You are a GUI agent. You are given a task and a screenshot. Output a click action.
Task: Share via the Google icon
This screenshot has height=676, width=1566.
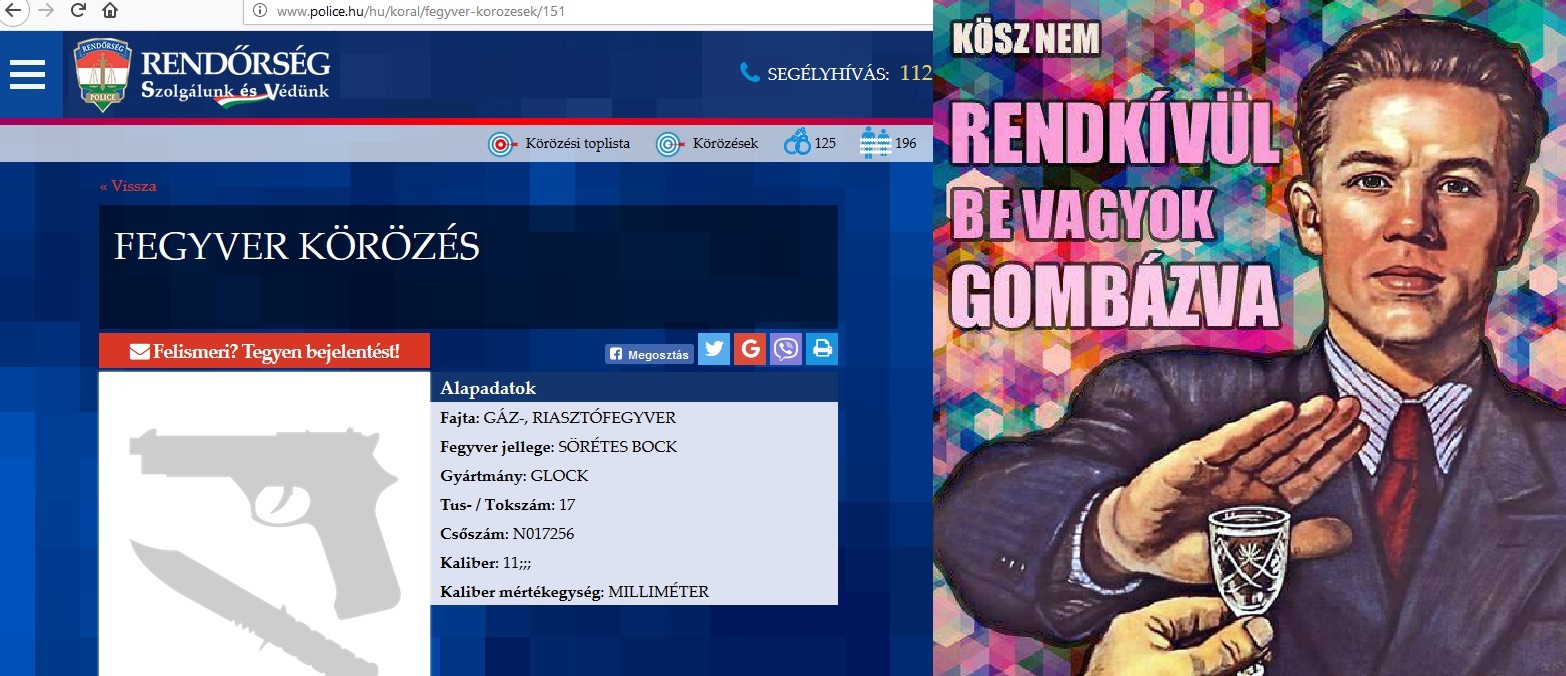point(749,349)
